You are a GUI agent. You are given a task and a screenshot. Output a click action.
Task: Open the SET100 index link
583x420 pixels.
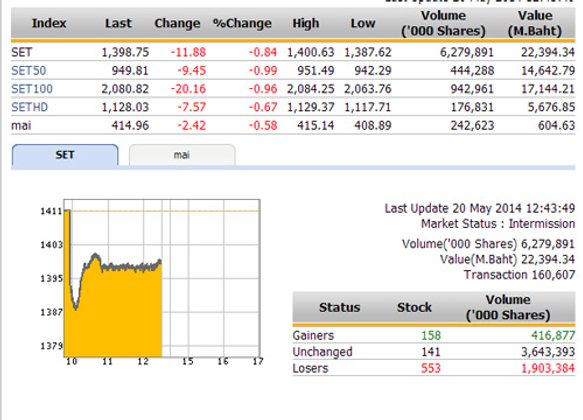pyautogui.click(x=32, y=89)
